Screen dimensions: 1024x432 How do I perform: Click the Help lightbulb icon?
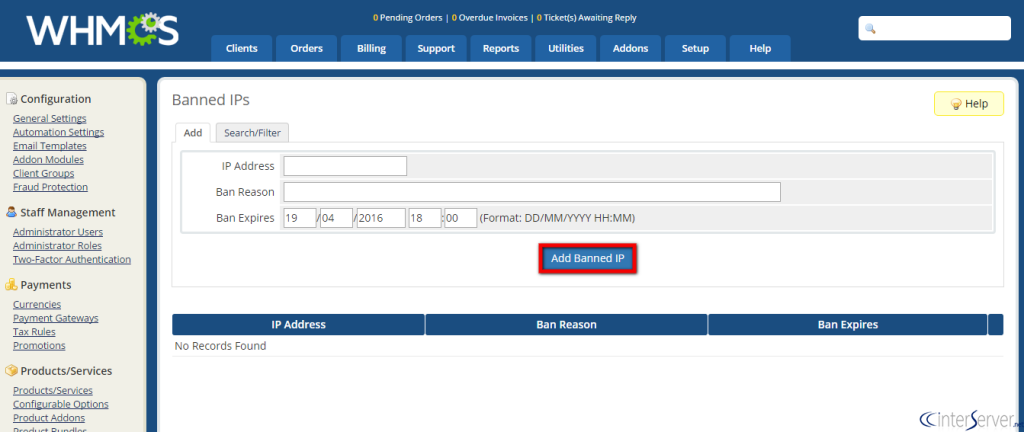955,104
